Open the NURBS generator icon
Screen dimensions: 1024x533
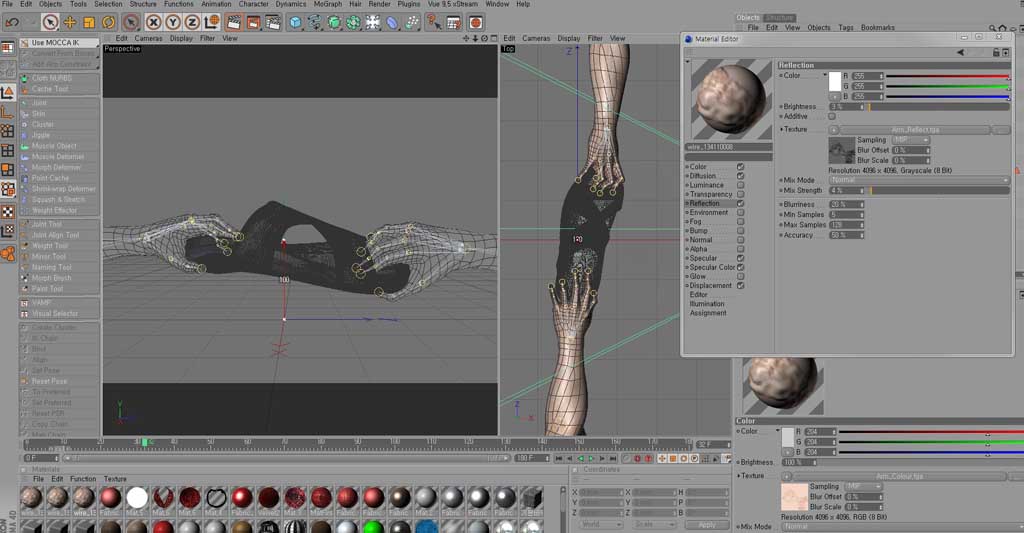pyautogui.click(x=334, y=23)
